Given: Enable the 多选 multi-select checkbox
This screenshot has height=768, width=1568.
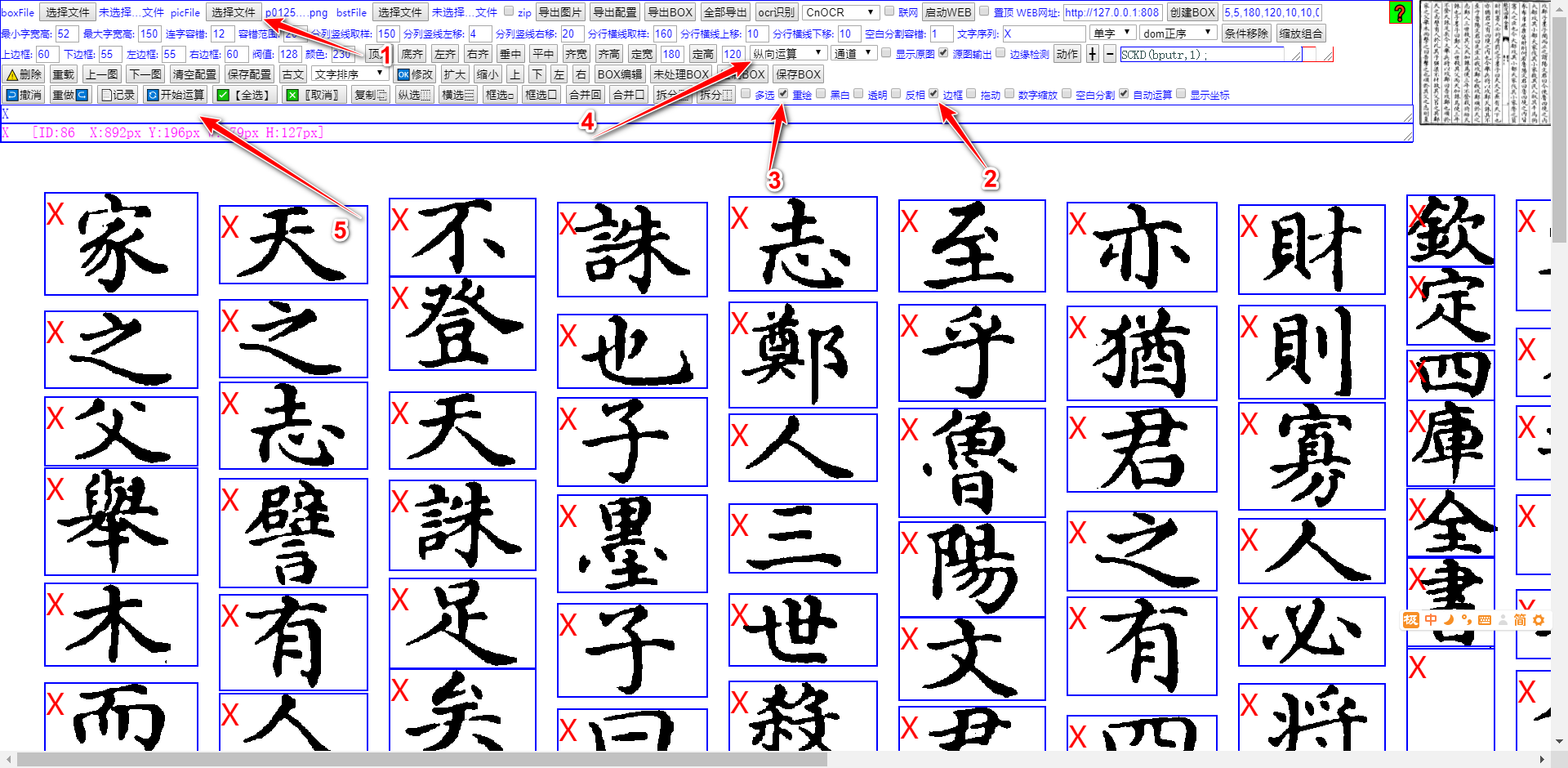Looking at the screenshot, I should coord(746,94).
